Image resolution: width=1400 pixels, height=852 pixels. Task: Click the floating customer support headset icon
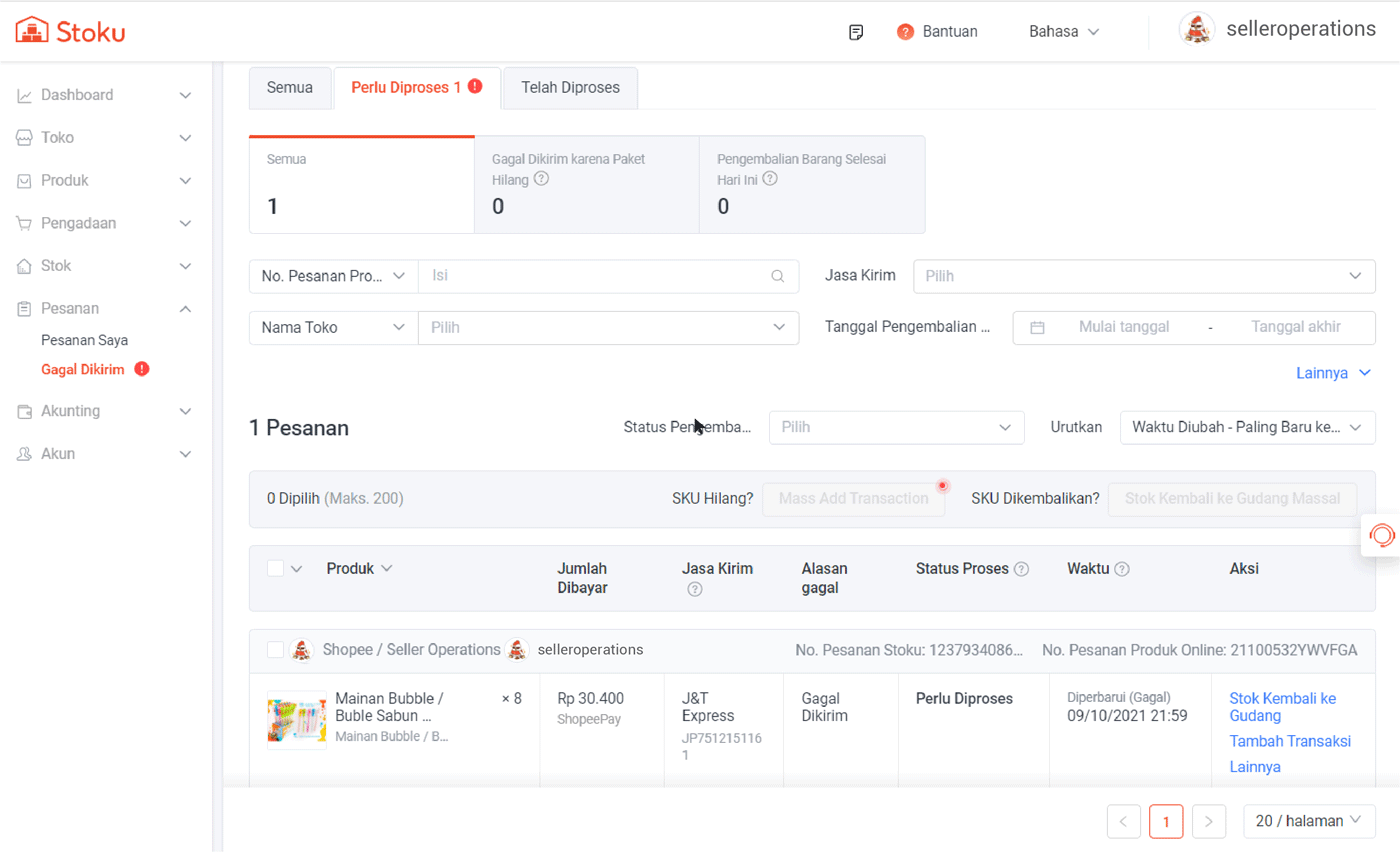pyautogui.click(x=1382, y=535)
